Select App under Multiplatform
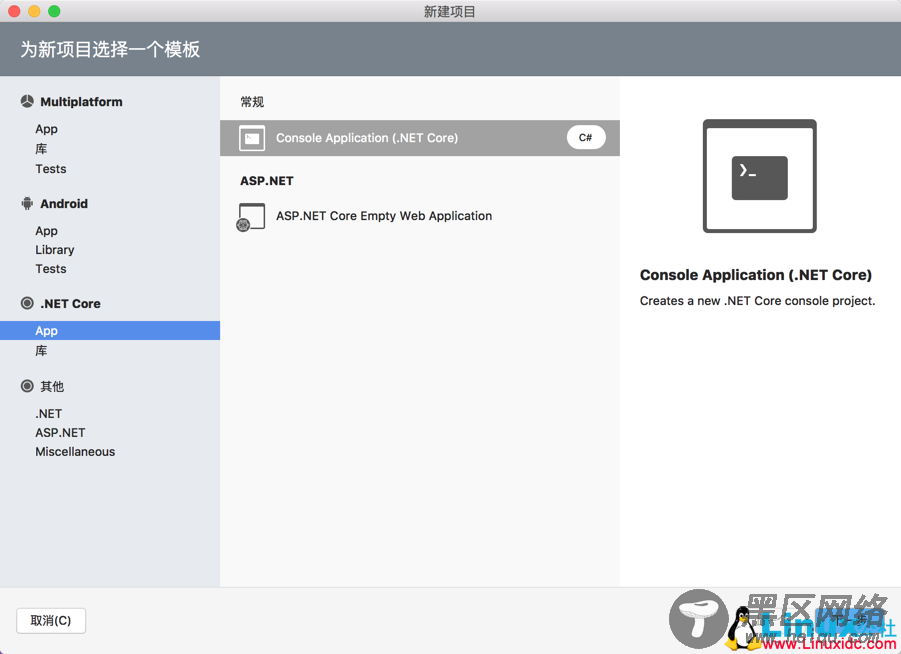901x654 pixels. coord(47,129)
